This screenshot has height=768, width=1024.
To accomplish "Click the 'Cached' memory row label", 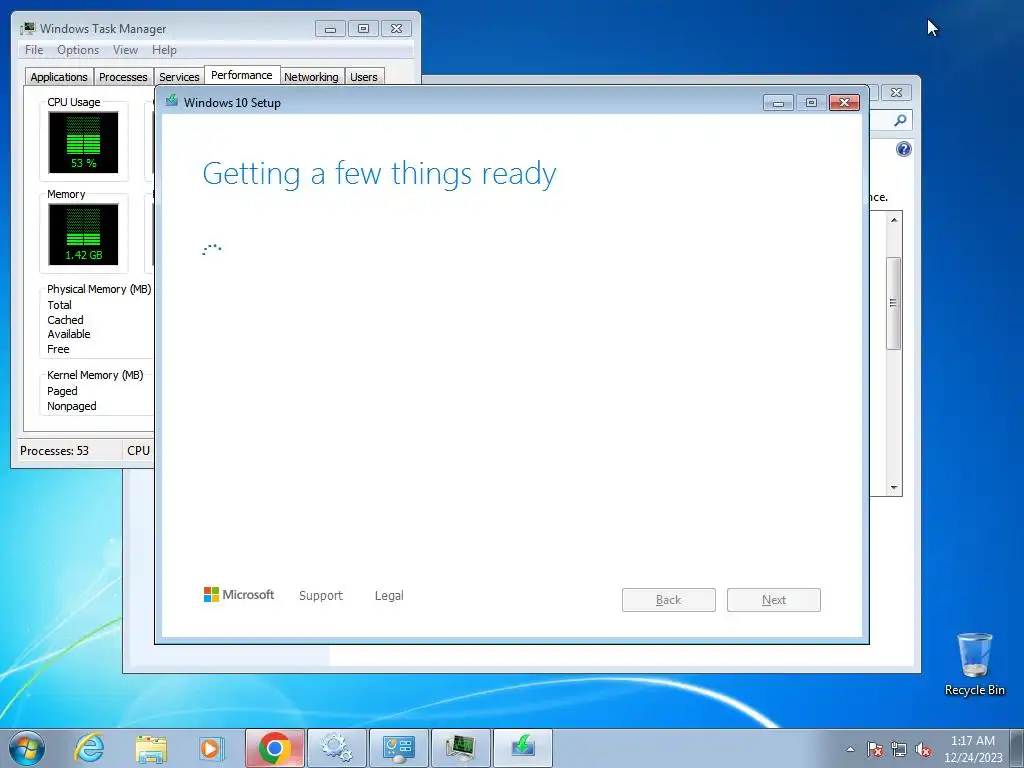I will pyautogui.click(x=65, y=320).
